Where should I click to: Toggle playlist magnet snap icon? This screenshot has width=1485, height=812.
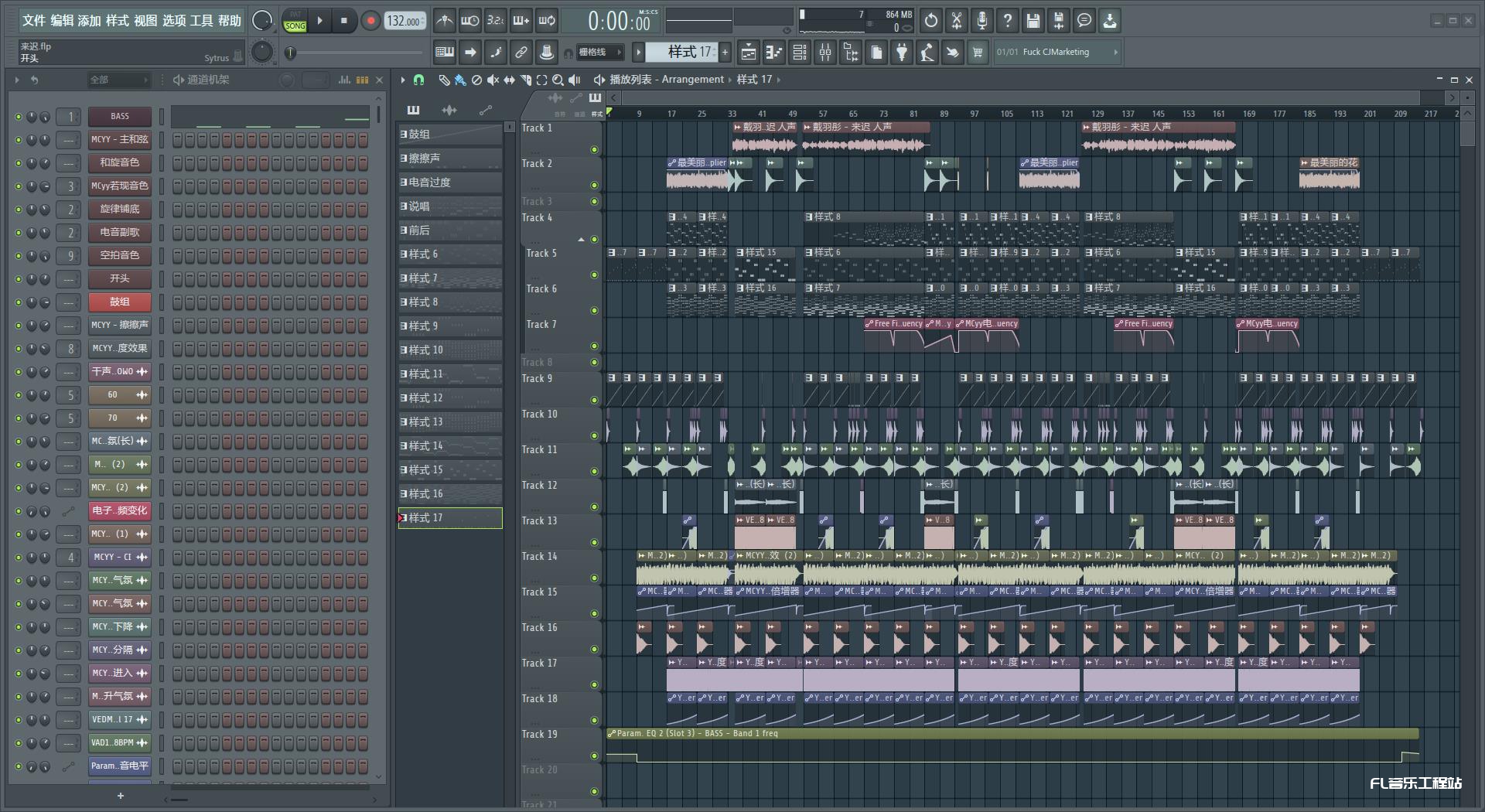coord(418,80)
